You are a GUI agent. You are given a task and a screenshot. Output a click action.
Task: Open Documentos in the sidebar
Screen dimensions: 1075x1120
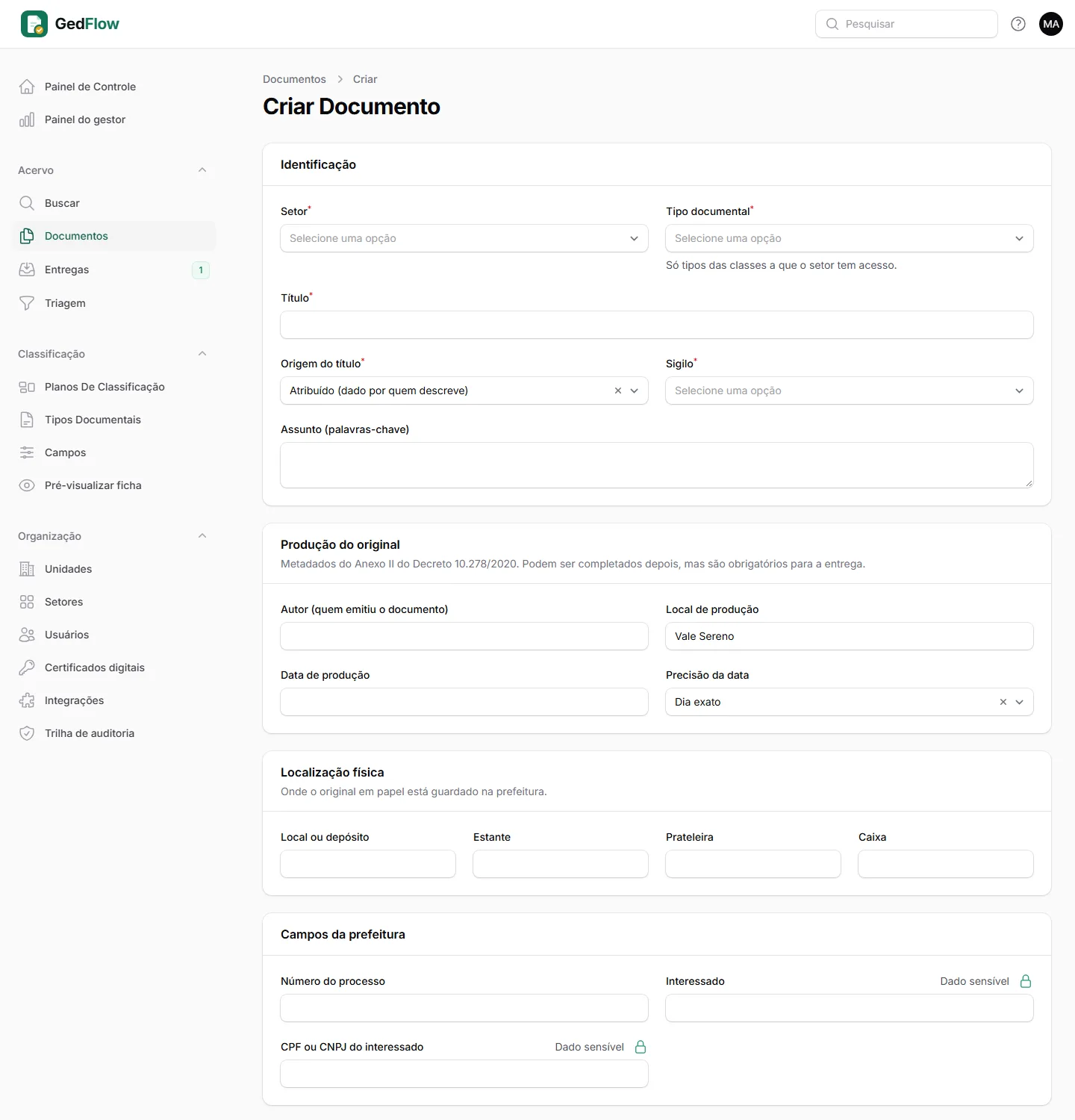tap(114, 236)
